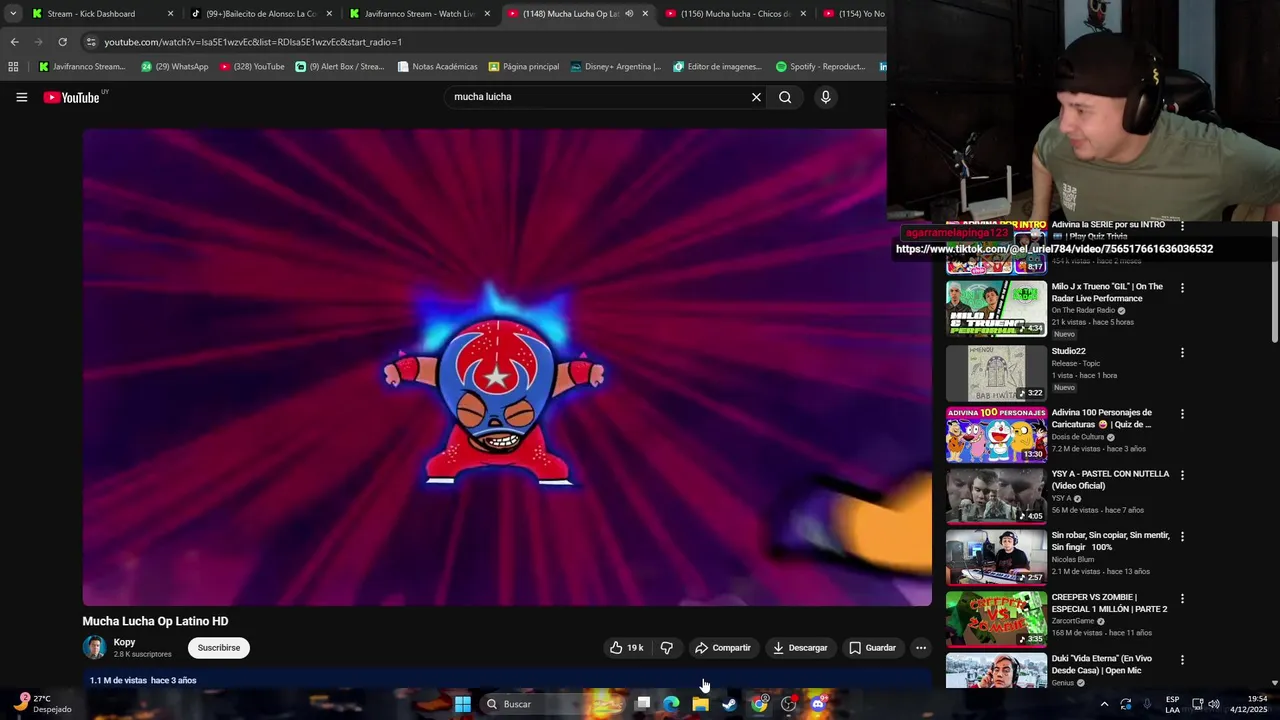The height and width of the screenshot is (720, 1280).
Task: Open the bookmarks bar apps grid
Action: point(13,67)
